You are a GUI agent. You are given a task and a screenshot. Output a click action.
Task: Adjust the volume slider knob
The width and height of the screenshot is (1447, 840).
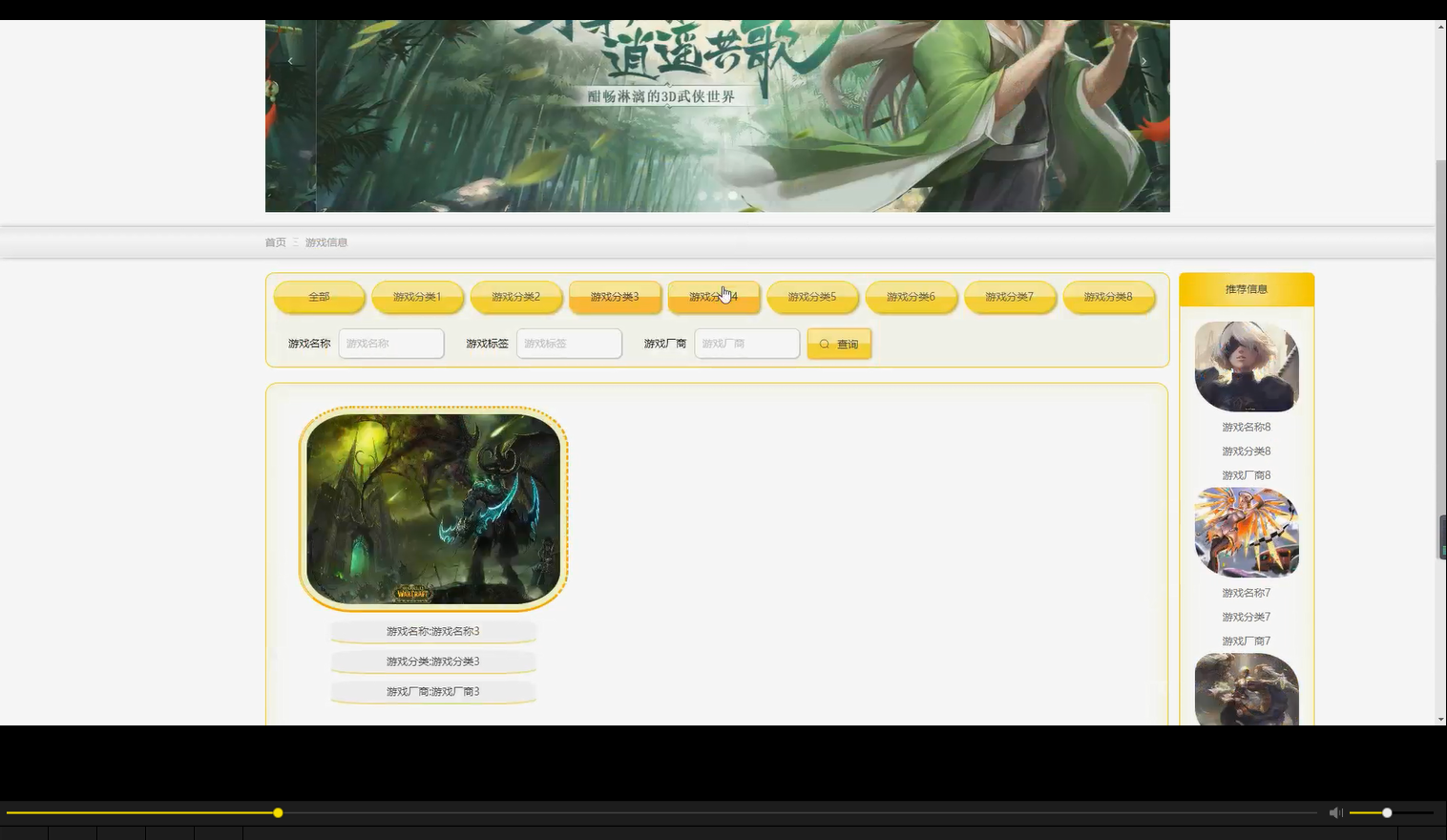(1387, 812)
